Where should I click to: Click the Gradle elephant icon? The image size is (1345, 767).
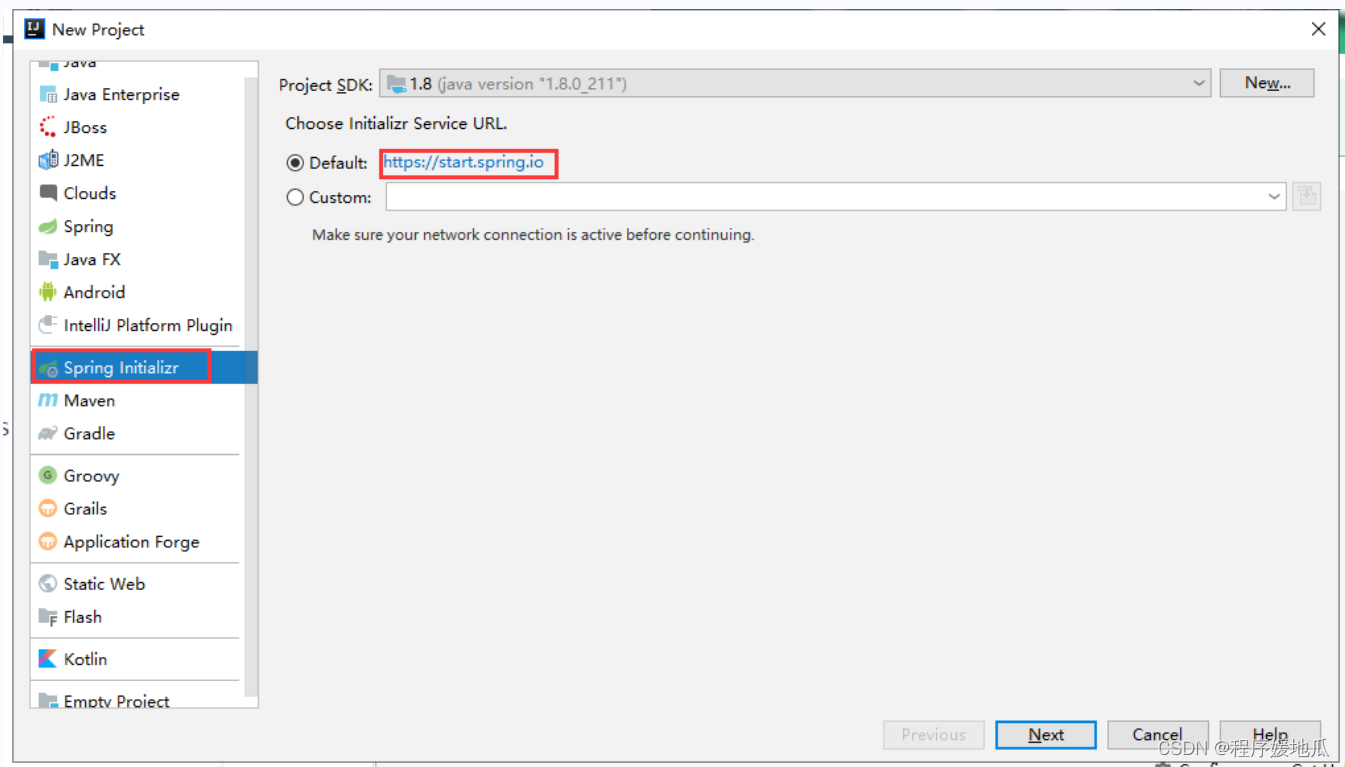click(47, 433)
